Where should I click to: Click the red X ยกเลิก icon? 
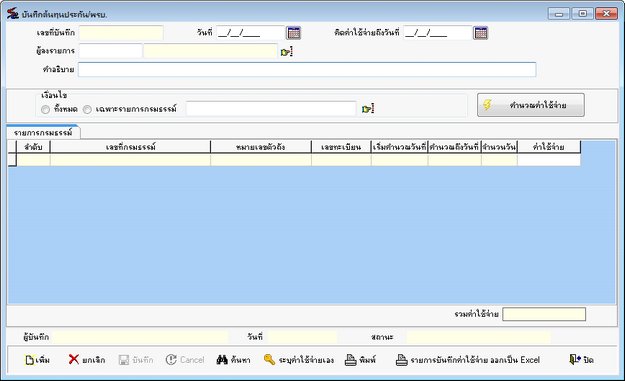click(73, 359)
